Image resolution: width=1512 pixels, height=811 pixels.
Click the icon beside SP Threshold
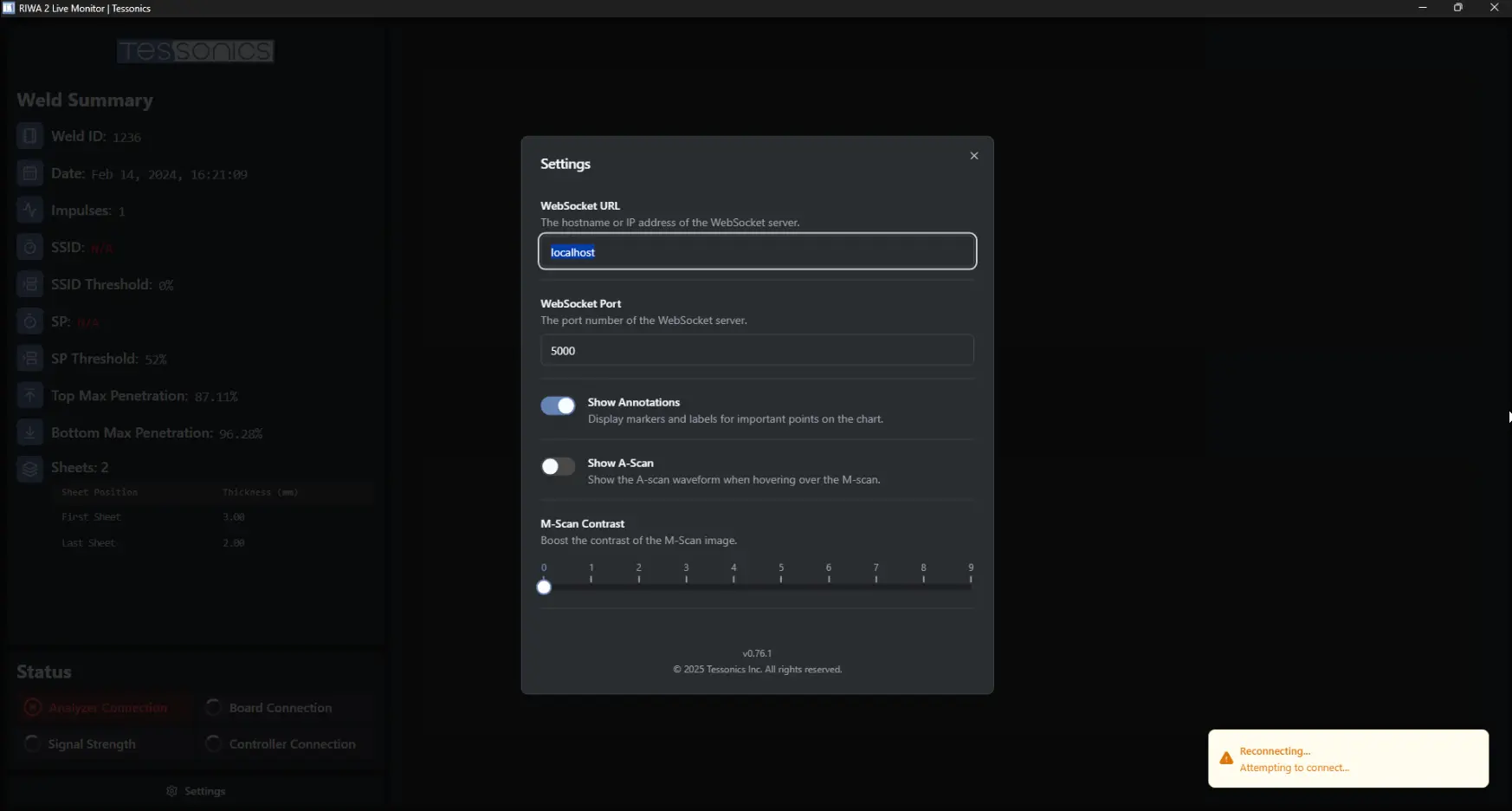(x=29, y=358)
